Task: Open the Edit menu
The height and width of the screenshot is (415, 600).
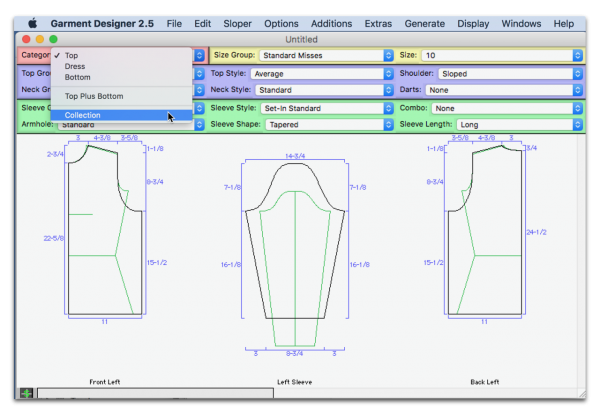Action: click(202, 24)
